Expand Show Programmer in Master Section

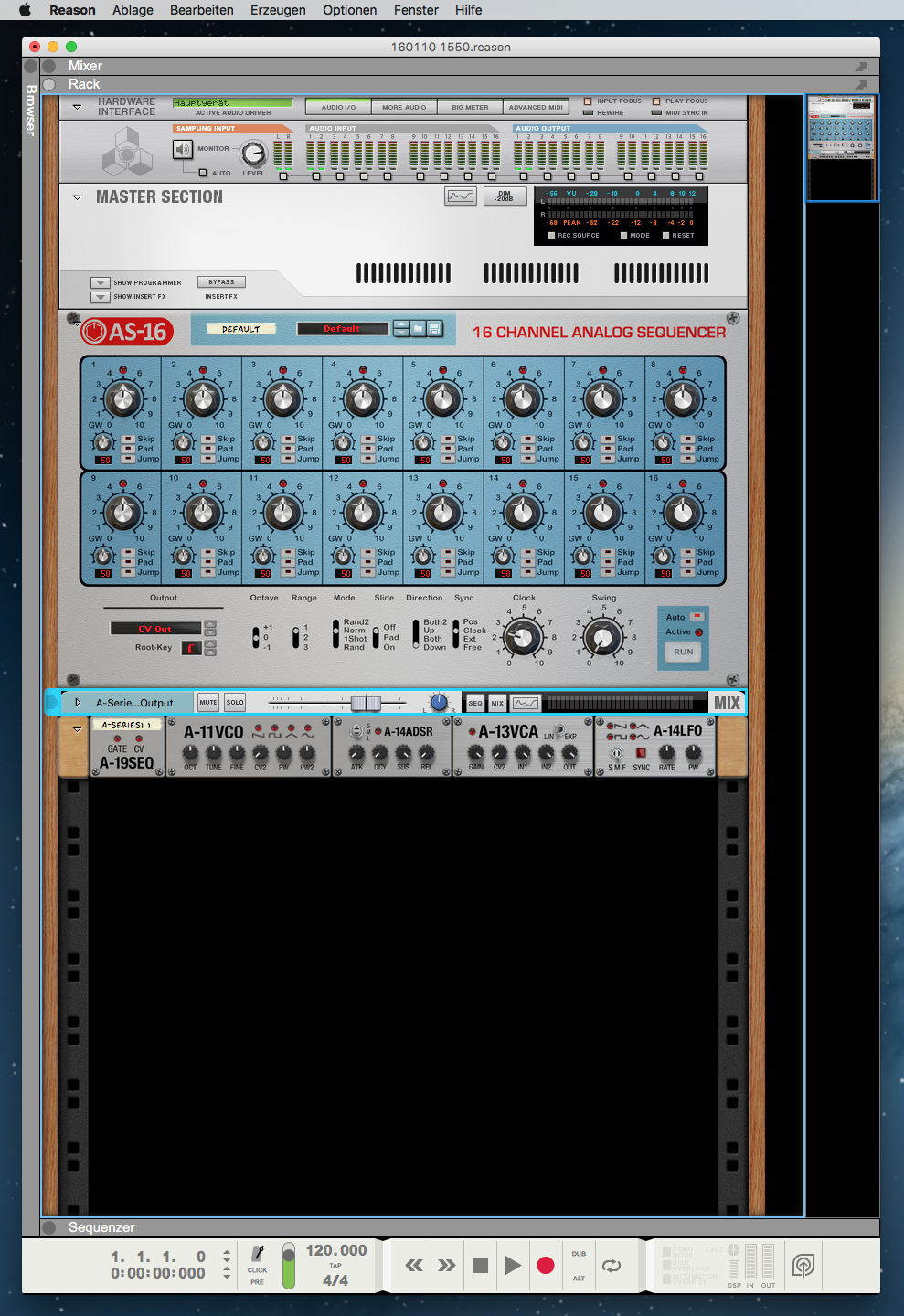click(x=100, y=283)
